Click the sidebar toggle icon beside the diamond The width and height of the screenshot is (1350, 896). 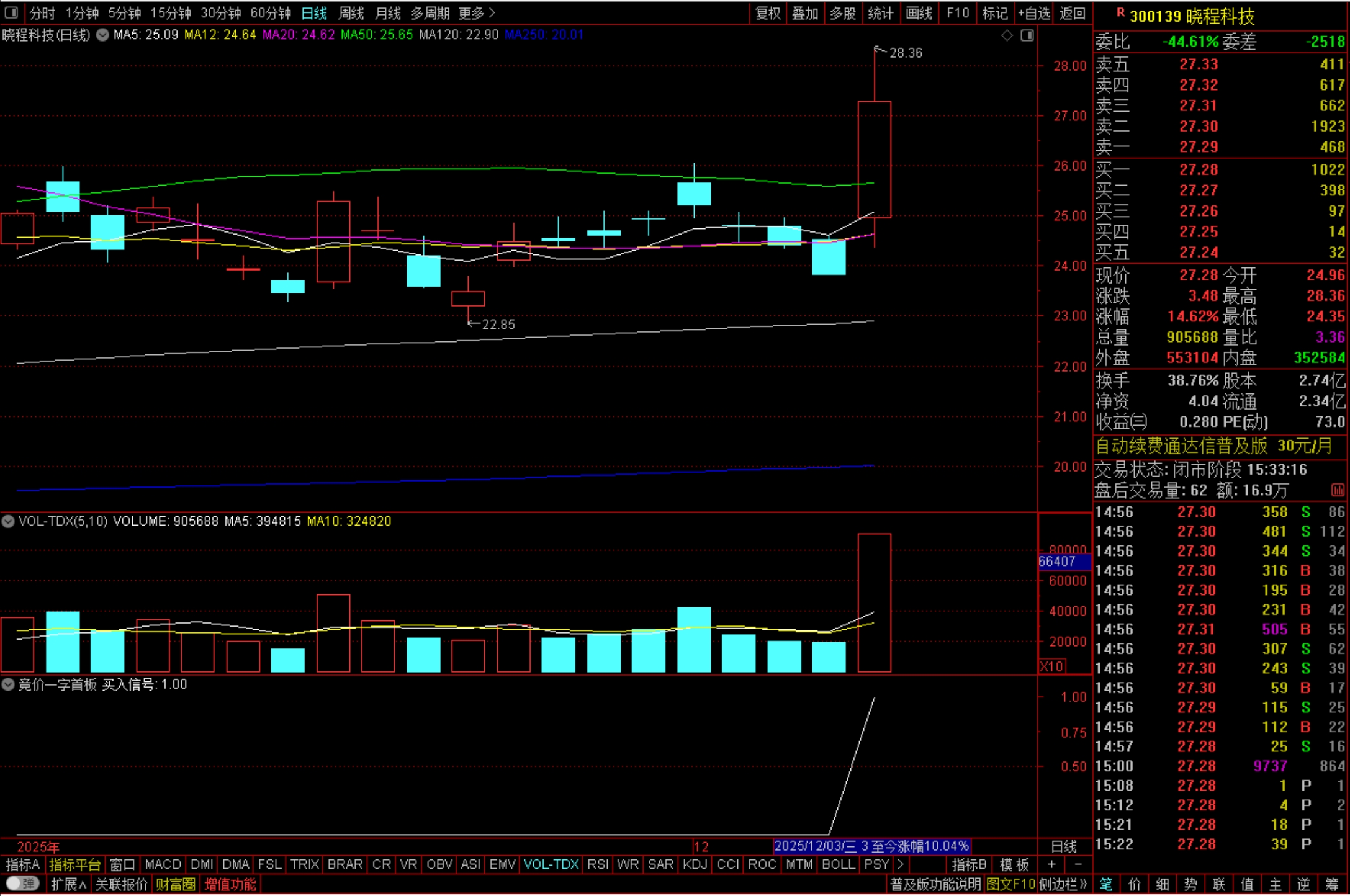pos(1027,35)
